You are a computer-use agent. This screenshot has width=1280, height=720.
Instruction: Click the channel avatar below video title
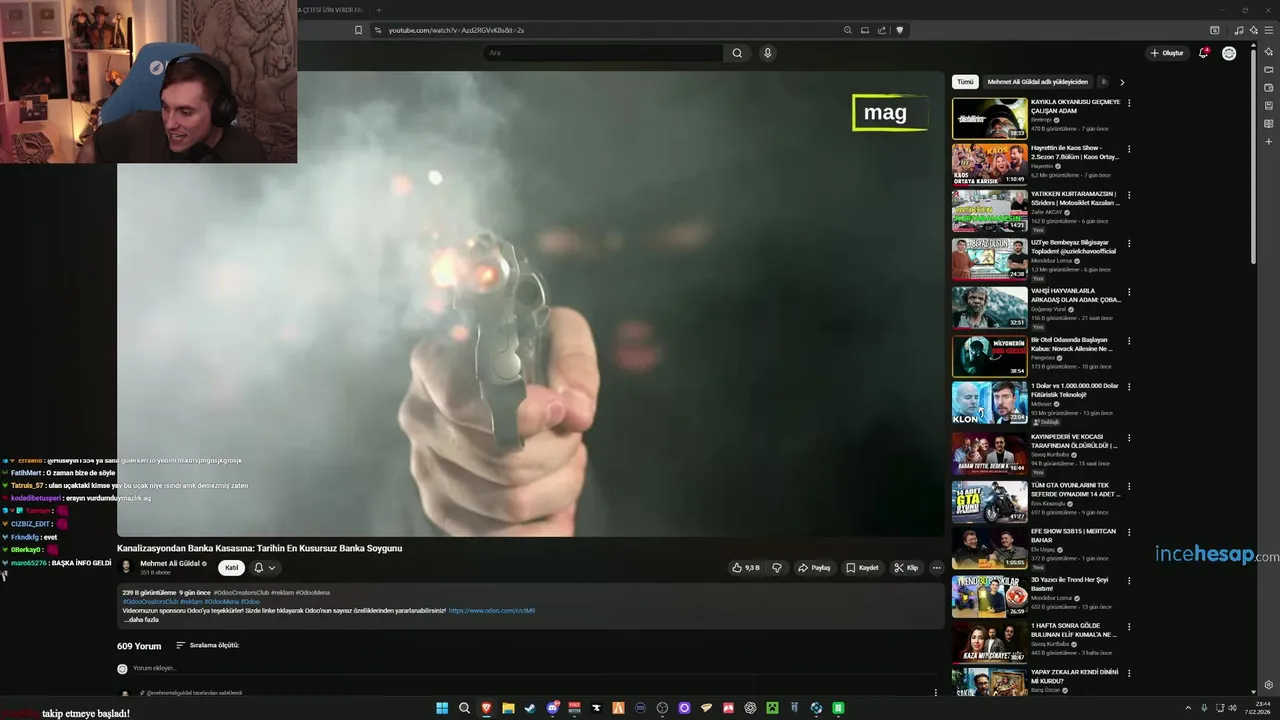tap(127, 567)
